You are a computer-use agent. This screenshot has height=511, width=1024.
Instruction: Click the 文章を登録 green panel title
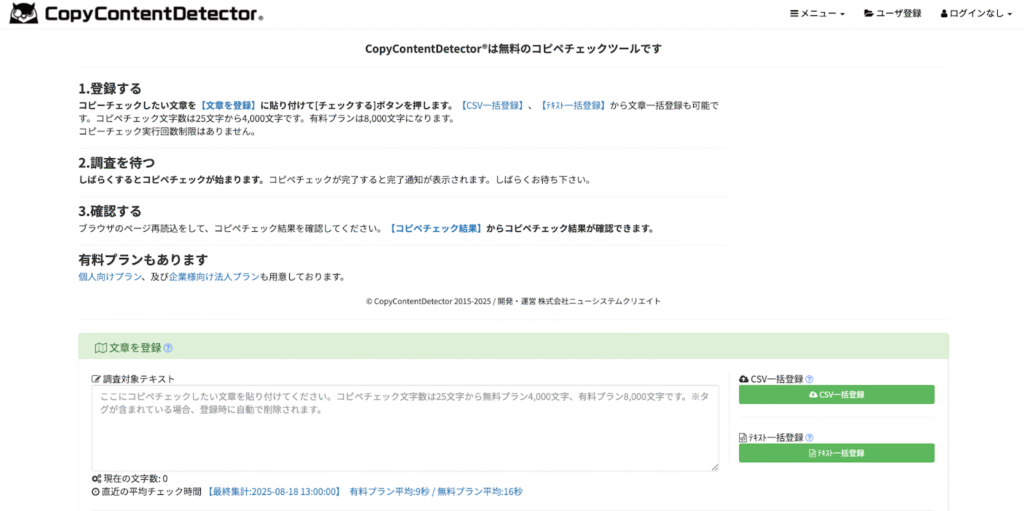click(135, 348)
